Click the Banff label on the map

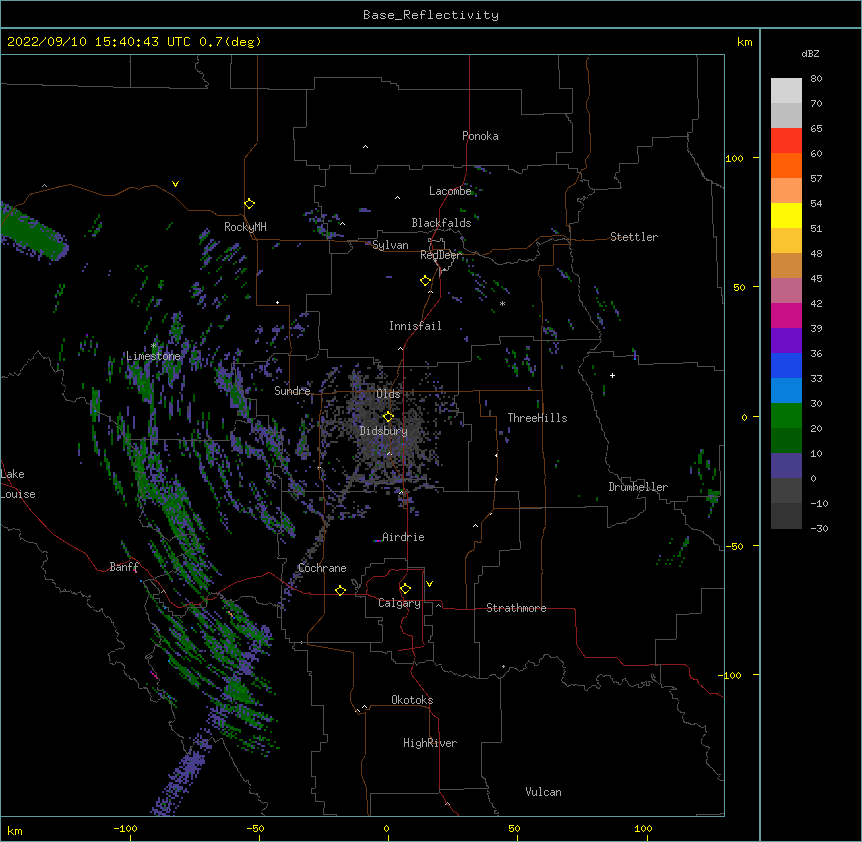124,567
